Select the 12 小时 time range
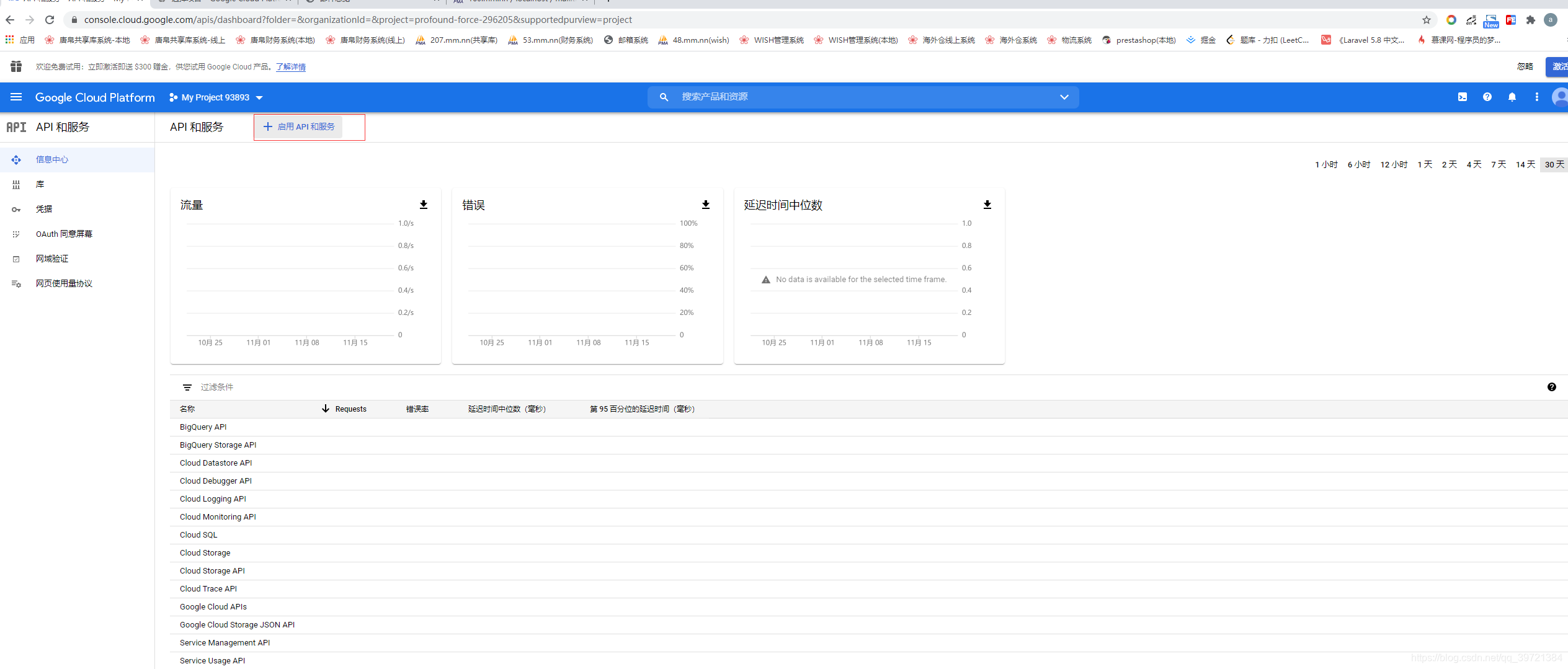 click(1394, 164)
